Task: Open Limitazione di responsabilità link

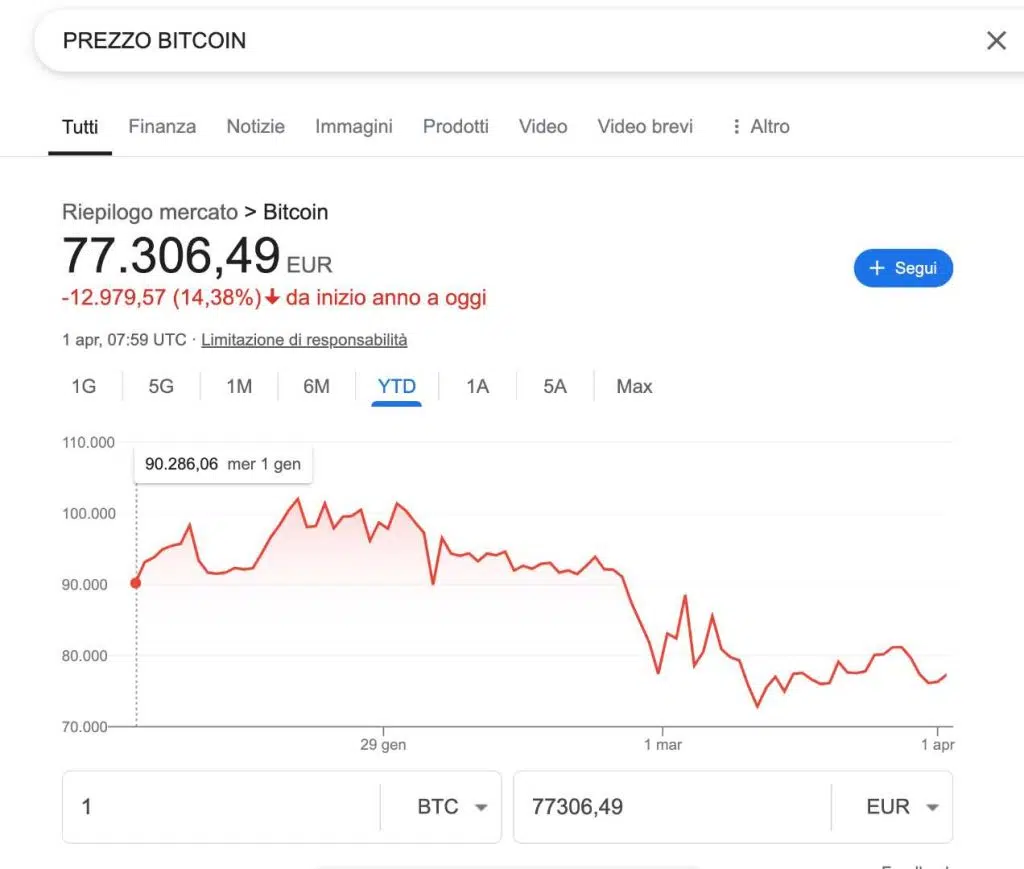Action: (x=304, y=340)
